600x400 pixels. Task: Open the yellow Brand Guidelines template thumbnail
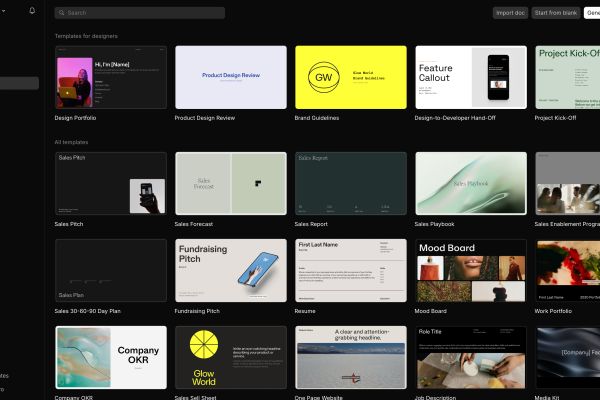pyautogui.click(x=351, y=77)
